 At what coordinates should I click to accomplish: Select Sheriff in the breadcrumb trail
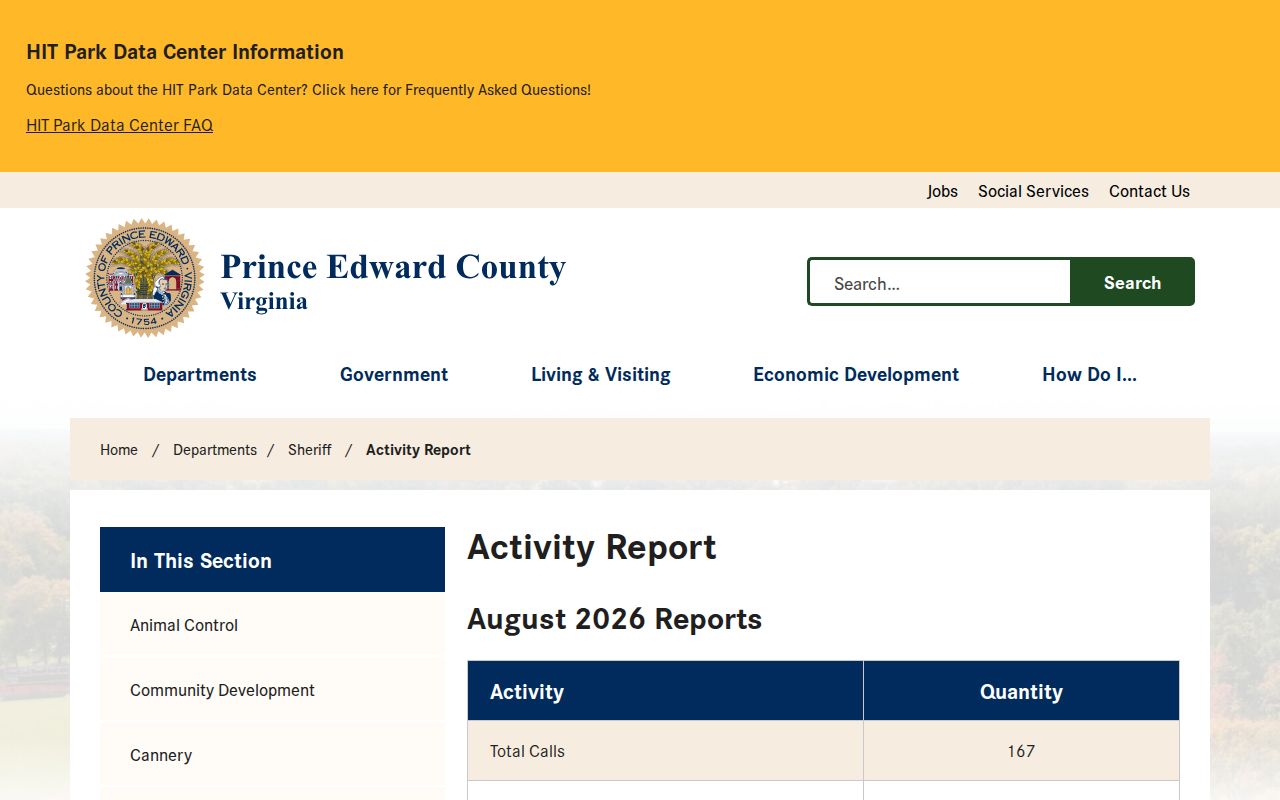(x=310, y=450)
